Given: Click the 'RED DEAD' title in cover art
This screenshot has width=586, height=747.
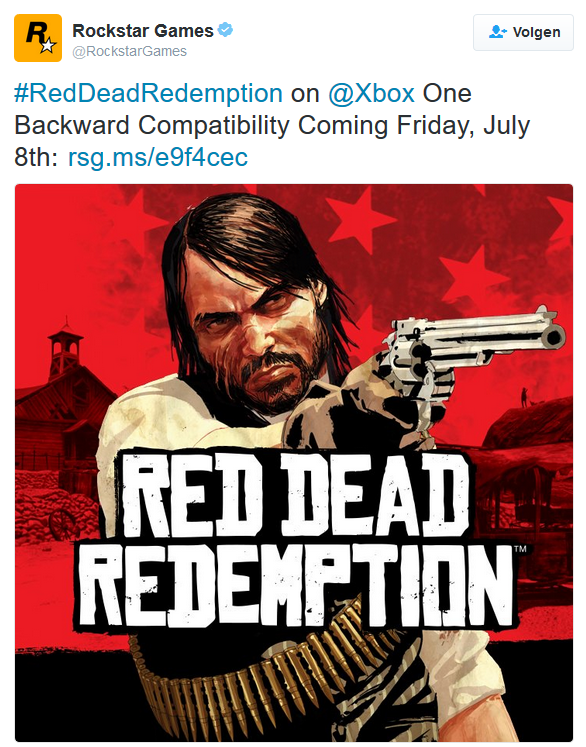Looking at the screenshot, I should 293,495.
